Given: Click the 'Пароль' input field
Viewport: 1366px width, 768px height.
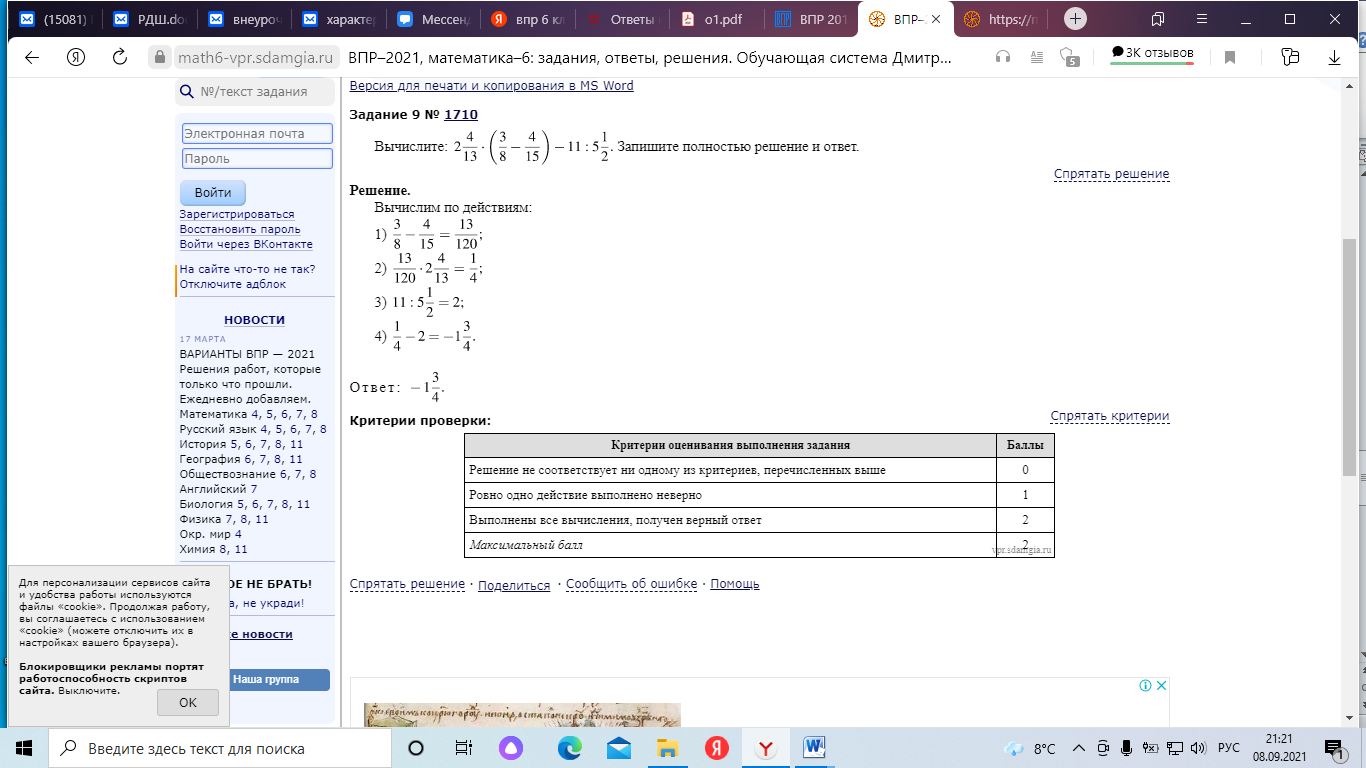Looking at the screenshot, I should click(257, 158).
